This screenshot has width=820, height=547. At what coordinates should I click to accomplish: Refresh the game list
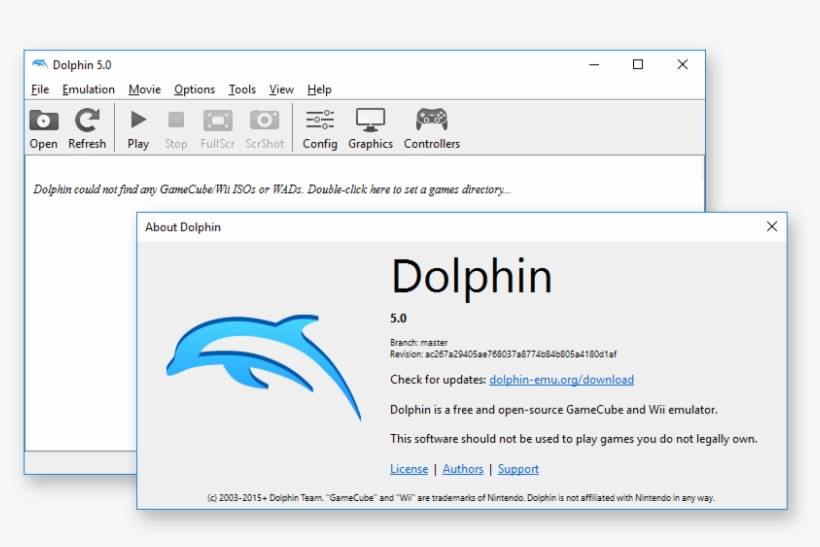click(x=87, y=129)
